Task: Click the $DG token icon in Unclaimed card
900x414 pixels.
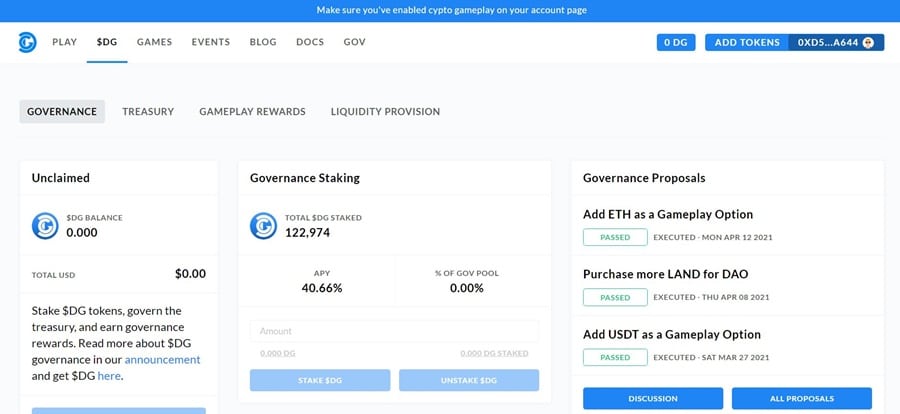Action: [45, 225]
